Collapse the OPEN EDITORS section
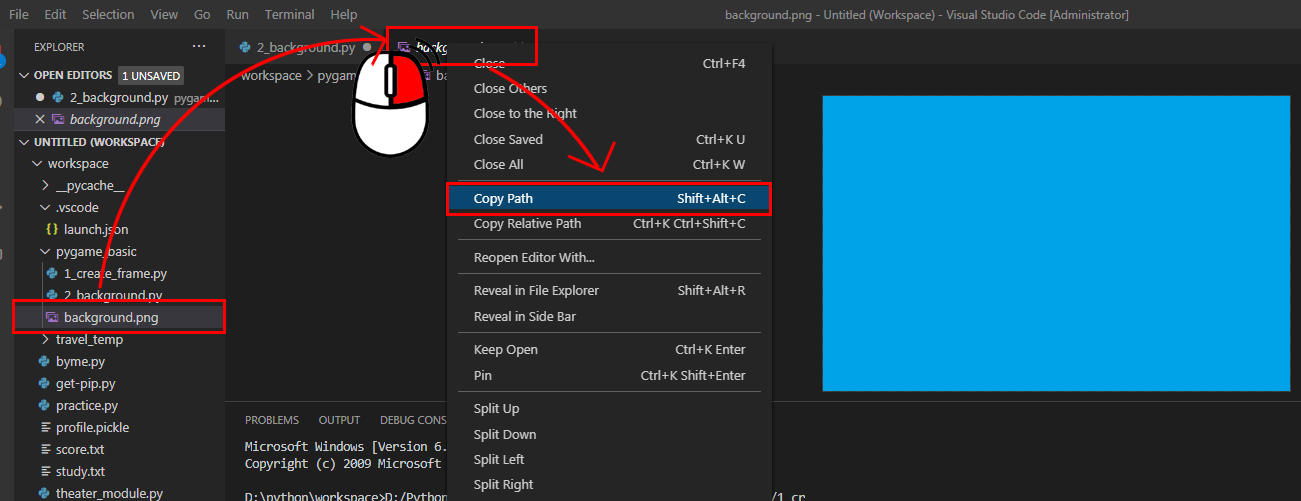Image resolution: width=1301 pixels, height=501 pixels. tap(26, 75)
